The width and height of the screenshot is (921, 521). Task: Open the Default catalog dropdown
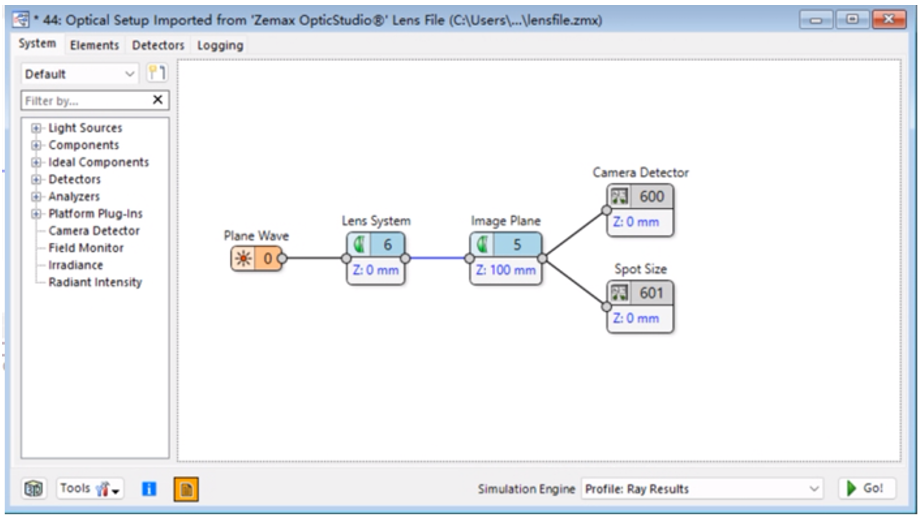(80, 73)
